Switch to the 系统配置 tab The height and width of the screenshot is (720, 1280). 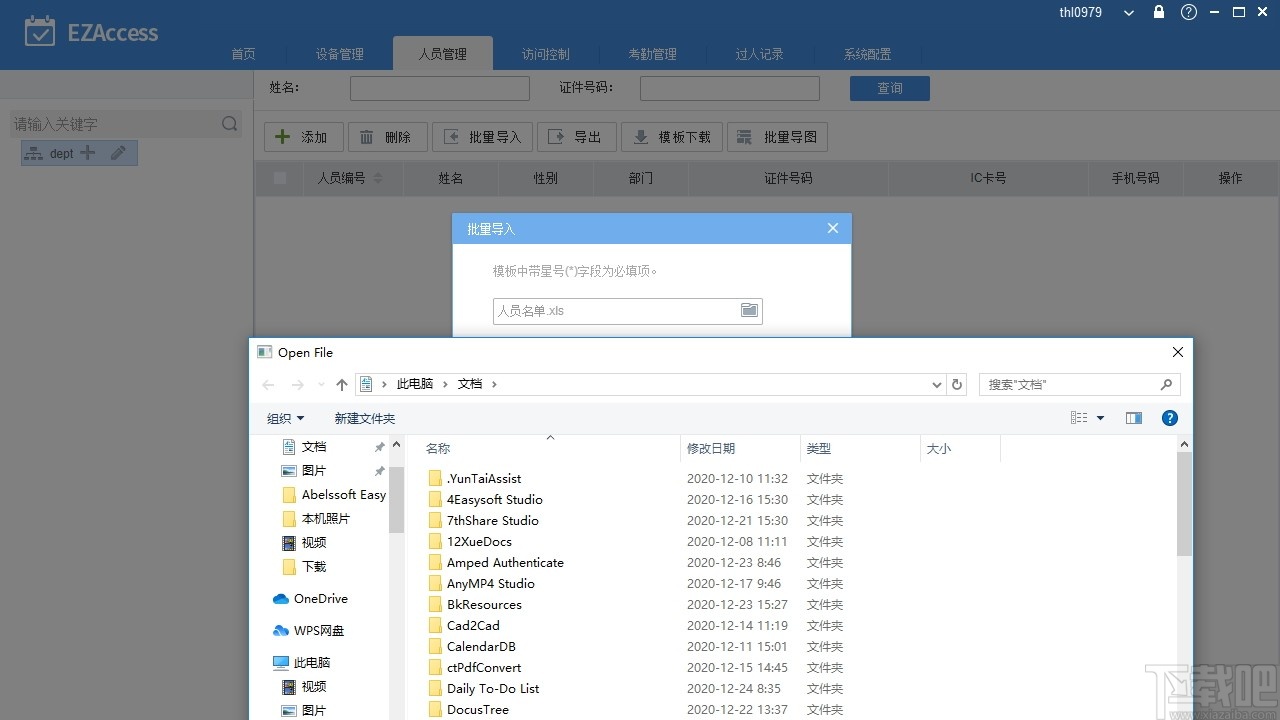[866, 54]
